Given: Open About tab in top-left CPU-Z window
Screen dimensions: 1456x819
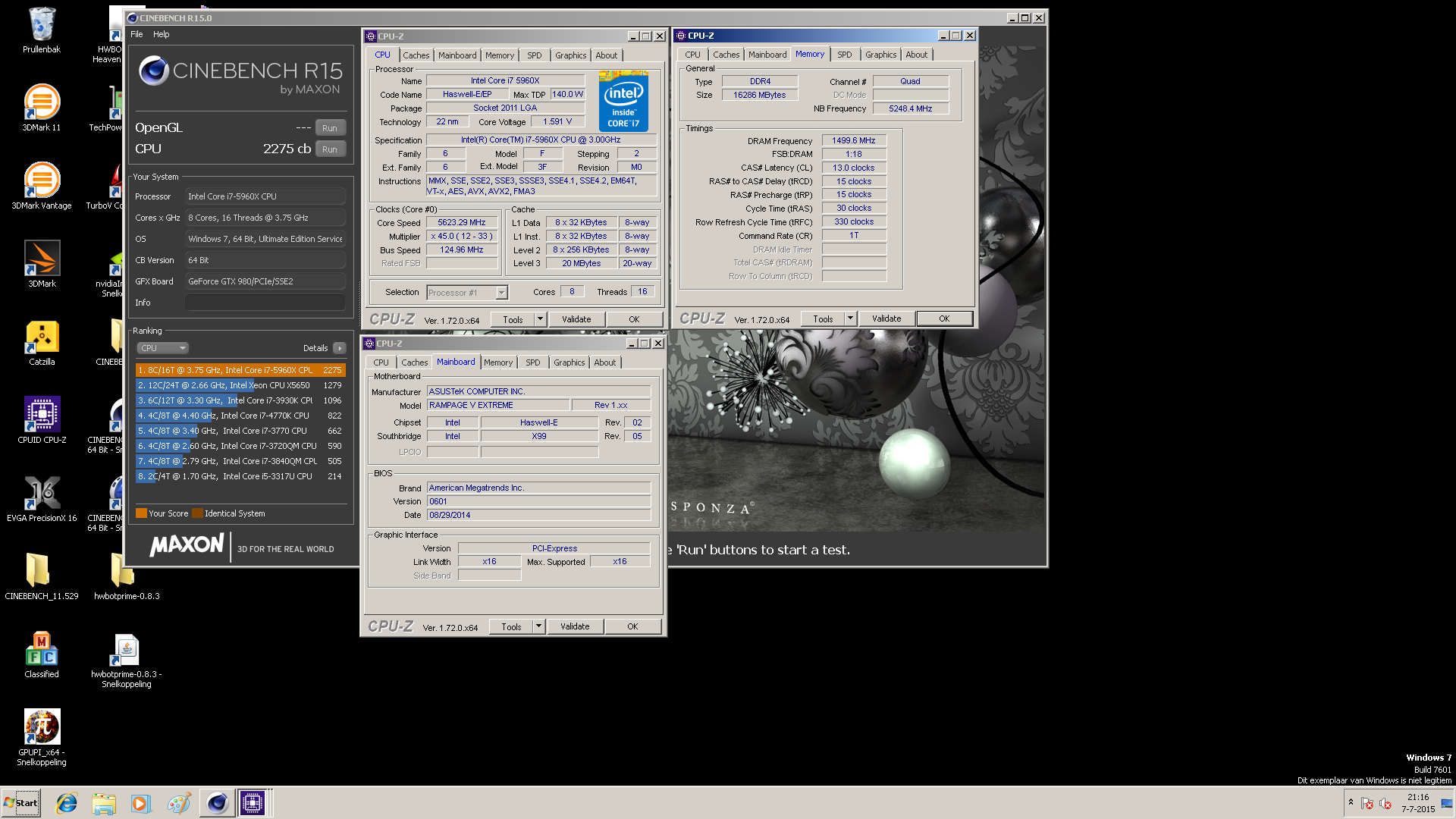Looking at the screenshot, I should 606,55.
